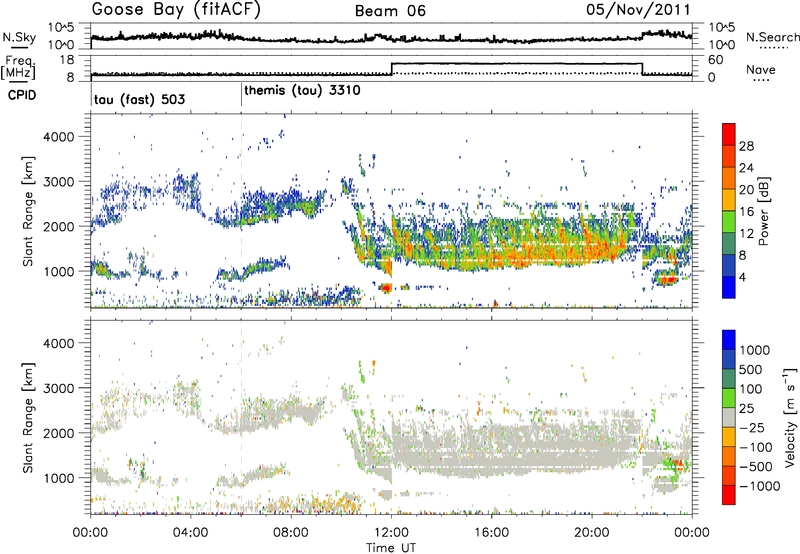Click the '-25' value on velocity scale
Screen dimensions: 800x554
[750, 427]
